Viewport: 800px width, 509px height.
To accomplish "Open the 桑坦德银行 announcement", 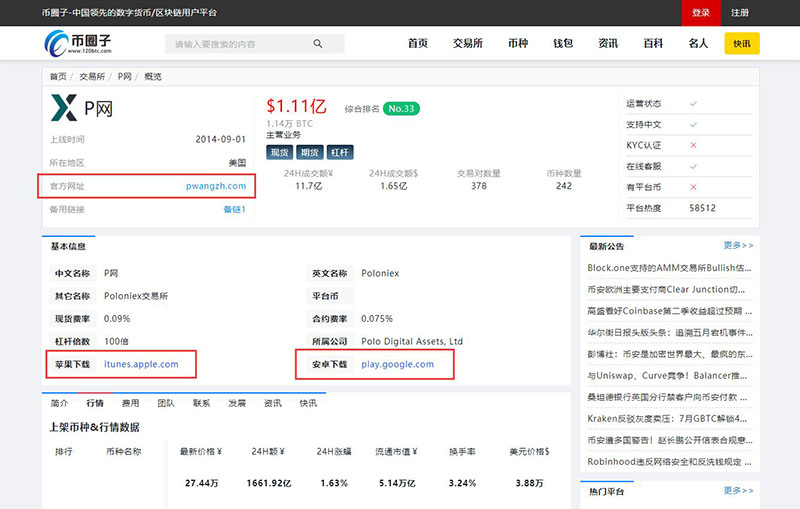I will click(667, 397).
